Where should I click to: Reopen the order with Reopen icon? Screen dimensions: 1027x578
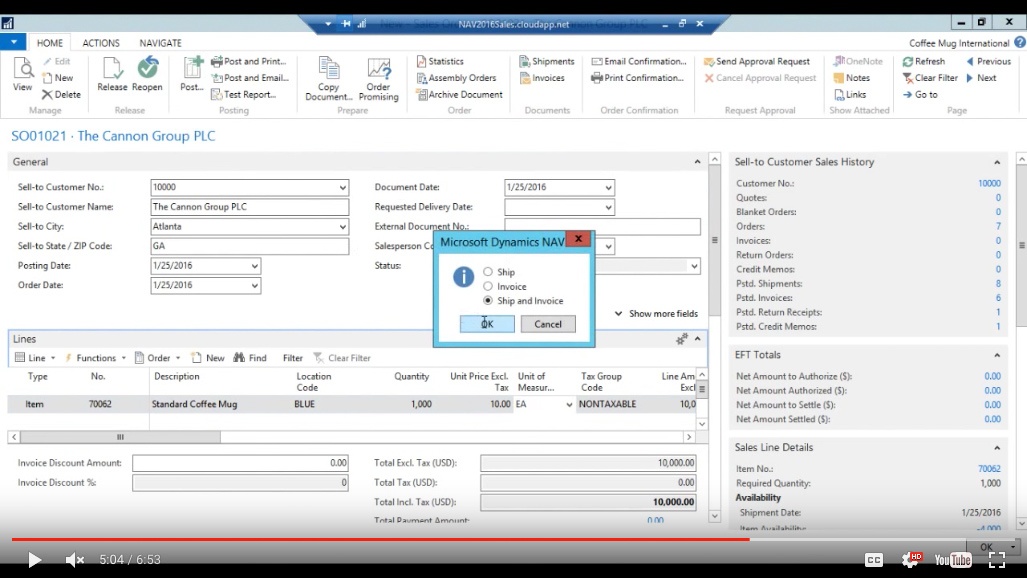[147, 74]
